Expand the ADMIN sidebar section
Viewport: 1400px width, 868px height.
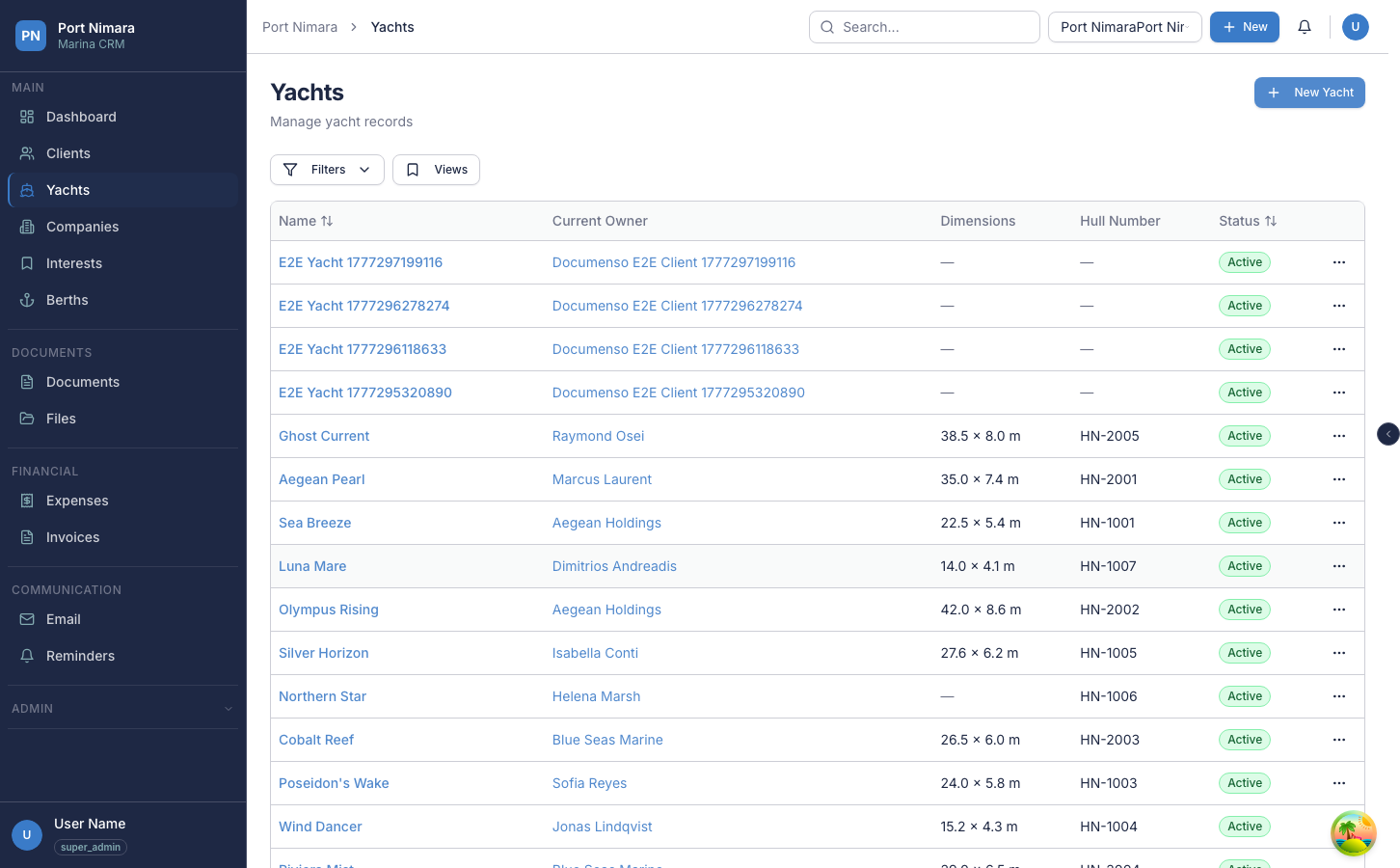[123, 708]
